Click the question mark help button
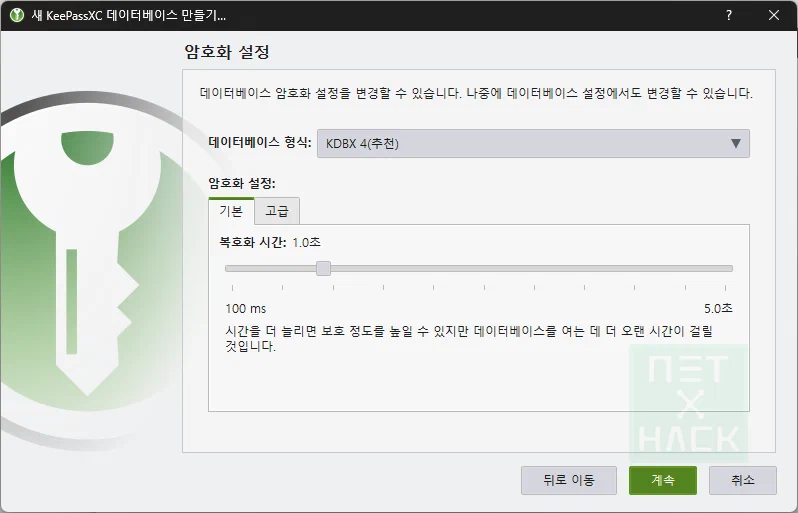798x513 pixels. pos(729,15)
